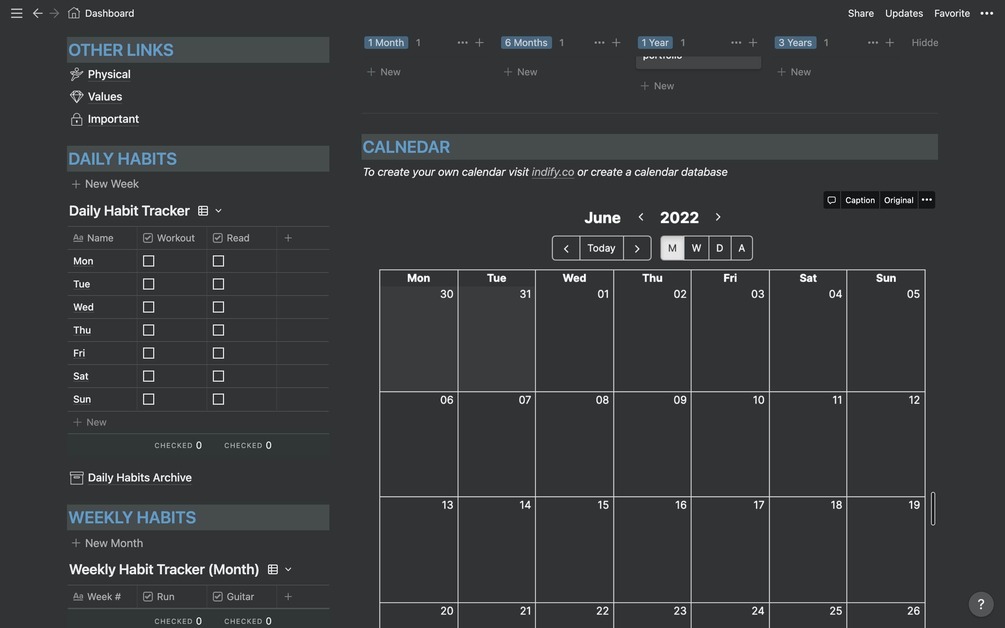Open the Share menu
The height and width of the screenshot is (628, 1005).
click(x=861, y=13)
